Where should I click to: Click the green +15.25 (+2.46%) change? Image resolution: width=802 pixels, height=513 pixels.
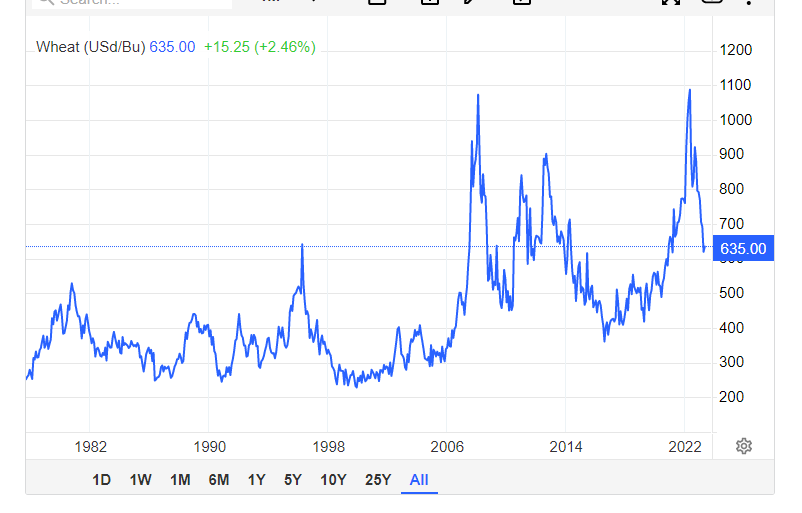[x=260, y=47]
